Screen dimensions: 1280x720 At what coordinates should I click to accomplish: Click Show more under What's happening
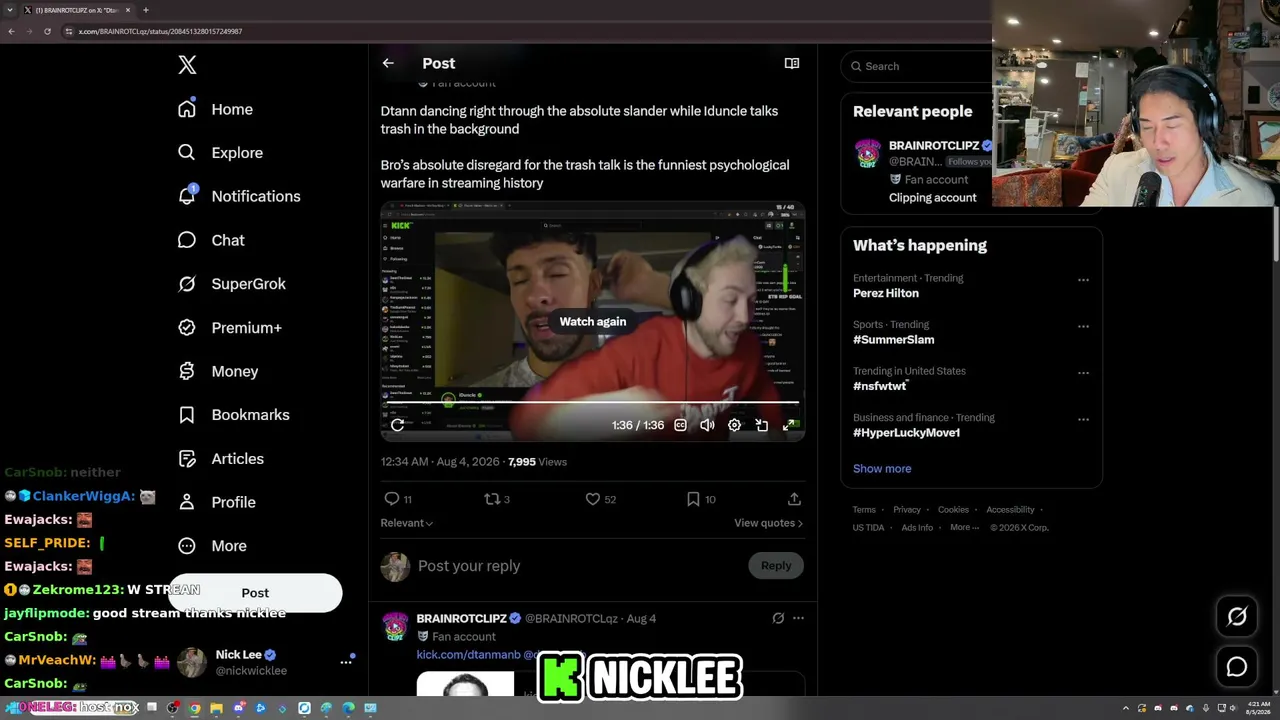click(x=882, y=468)
